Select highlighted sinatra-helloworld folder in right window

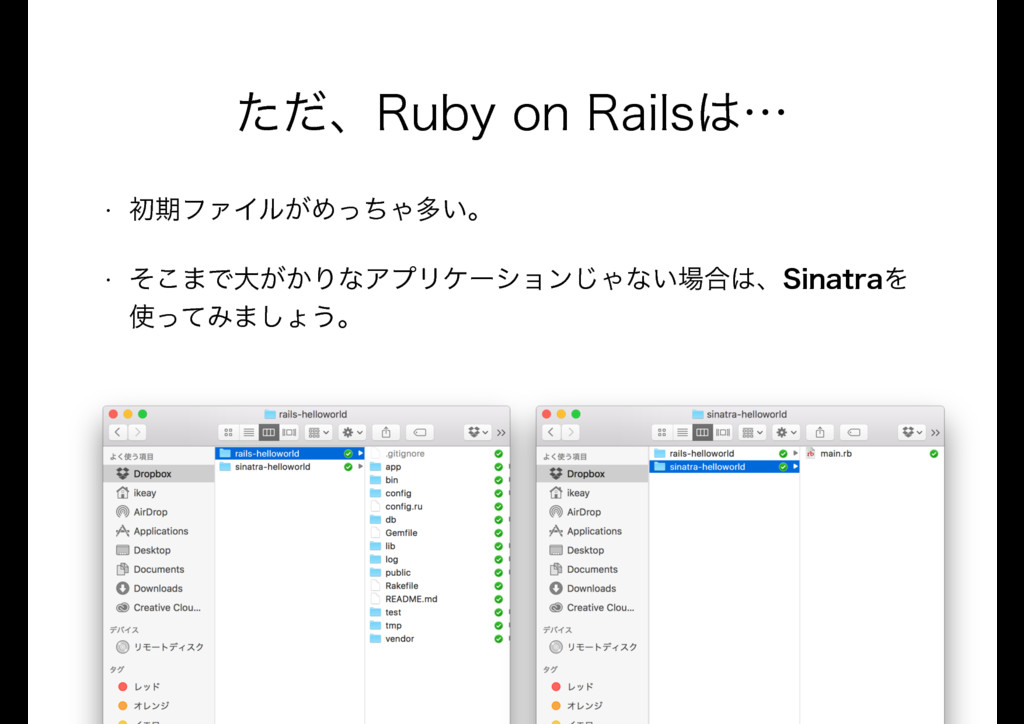pos(724,467)
